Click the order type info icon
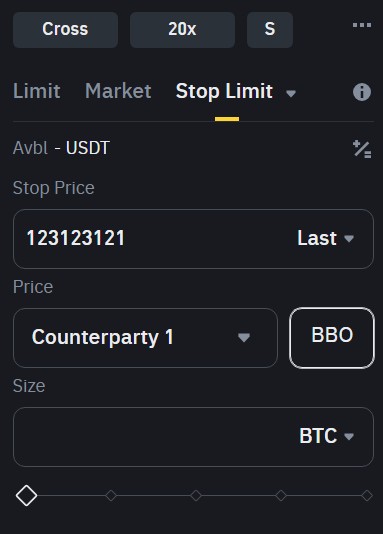 coord(362,92)
